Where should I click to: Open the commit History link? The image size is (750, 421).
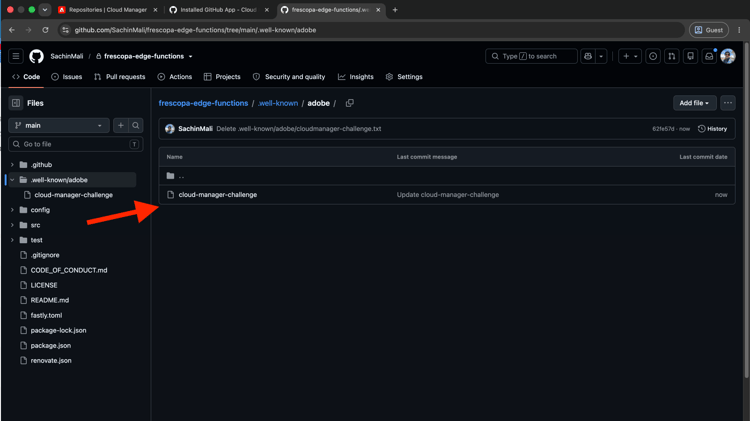coord(713,129)
